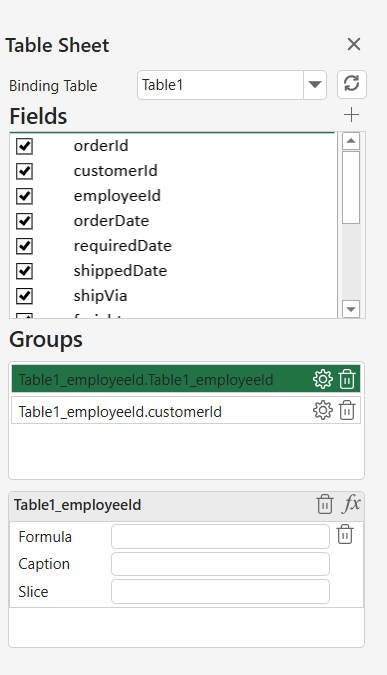Select the Table1_employeeId.customerId group row
The height and width of the screenshot is (675, 387).
186,410
